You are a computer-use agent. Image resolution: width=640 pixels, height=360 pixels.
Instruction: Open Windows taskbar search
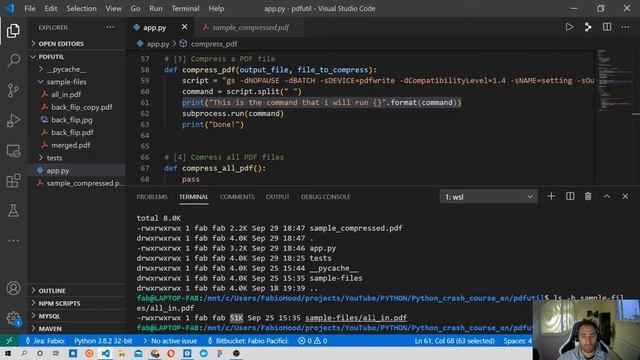[24, 353]
